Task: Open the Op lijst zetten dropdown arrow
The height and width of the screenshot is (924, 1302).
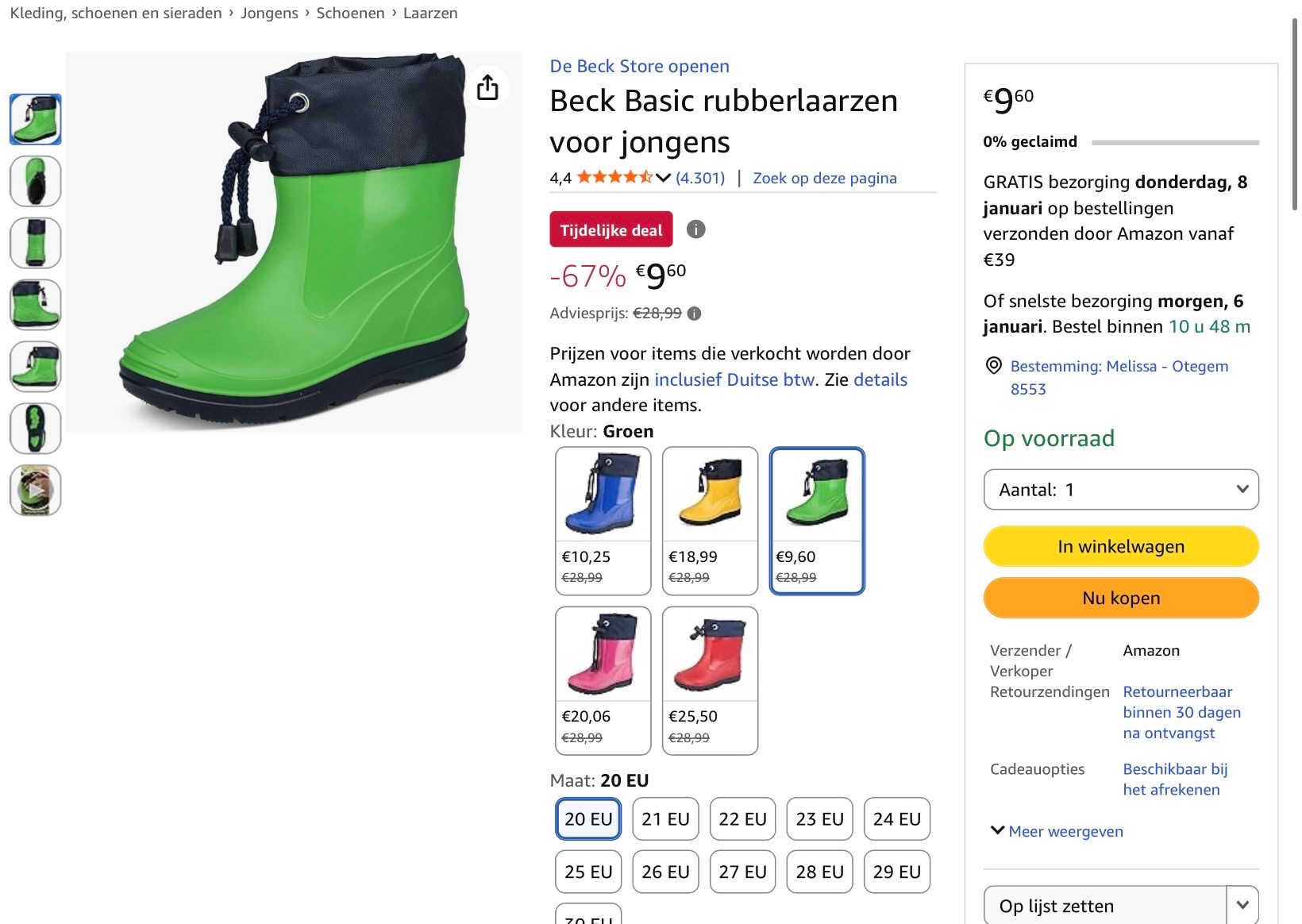Action: (x=1242, y=904)
